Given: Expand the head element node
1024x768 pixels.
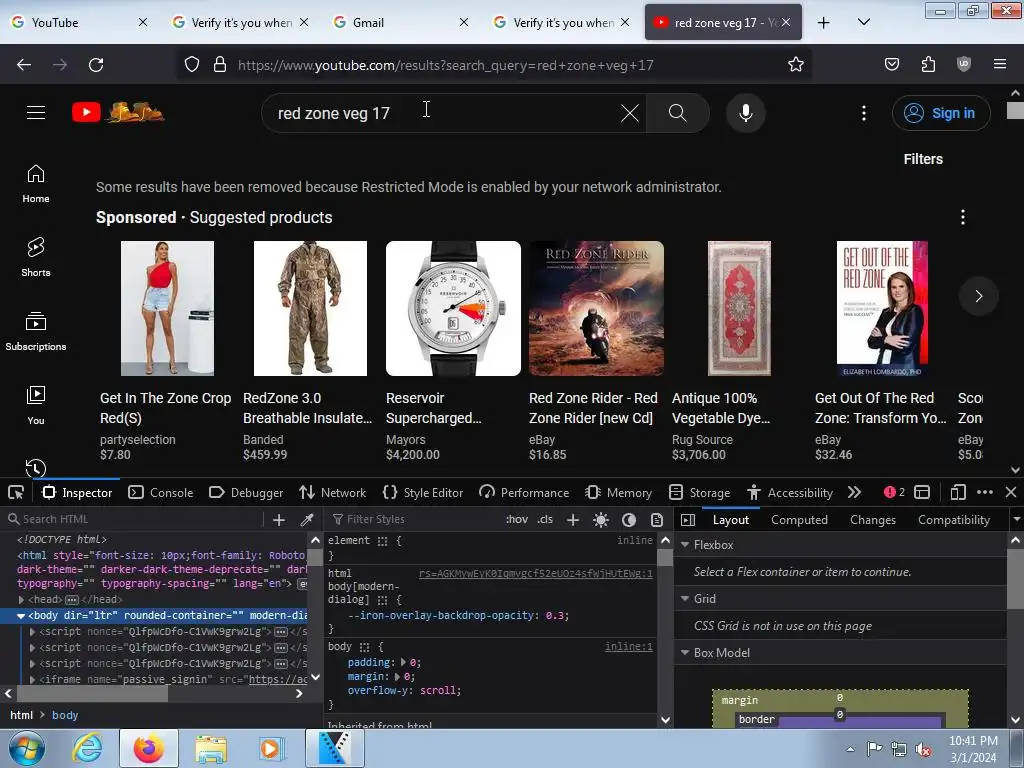Looking at the screenshot, I should [22, 600].
